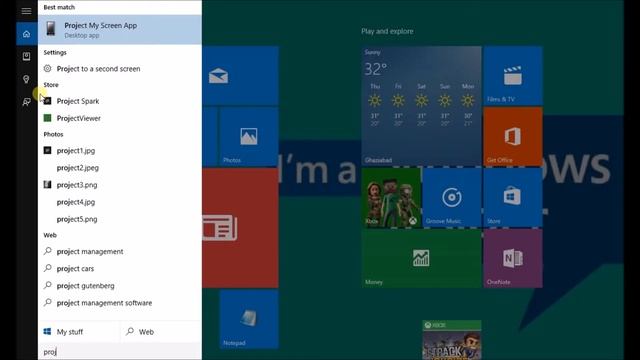Open Project to a second screen setting
Screen dimensions: 640x360
point(120,69)
